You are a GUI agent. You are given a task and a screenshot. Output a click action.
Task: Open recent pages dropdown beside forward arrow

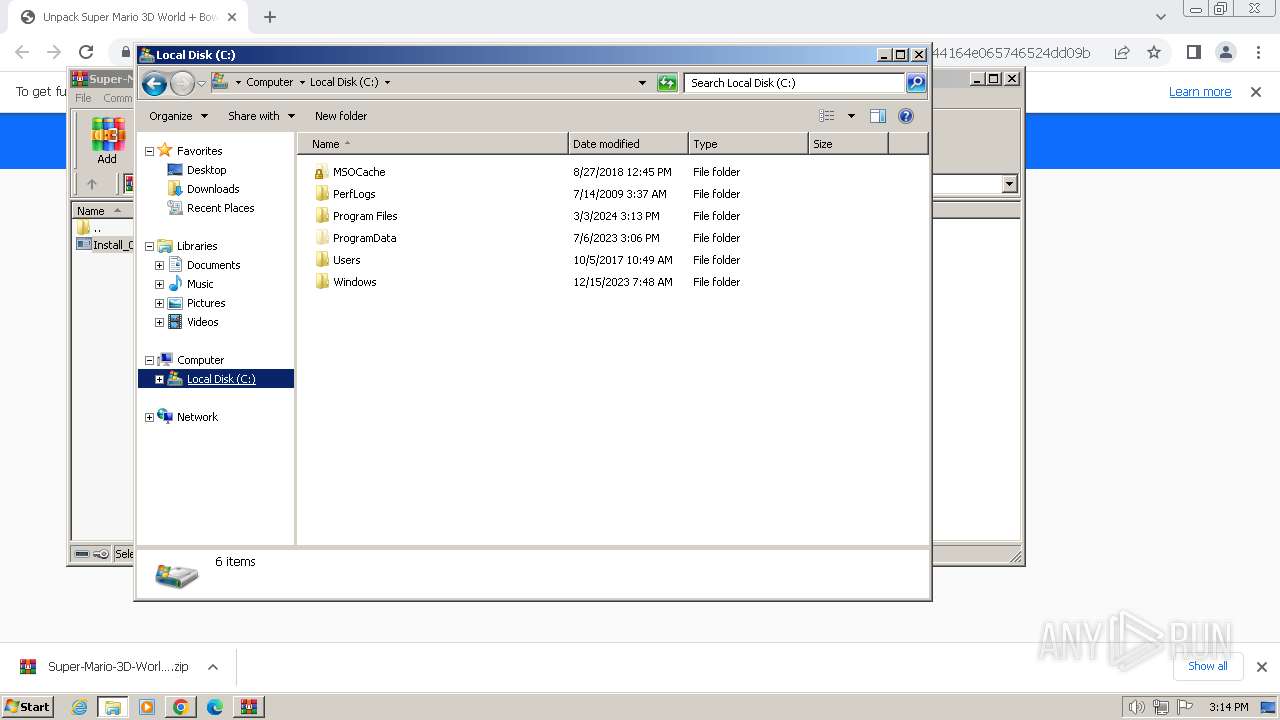pyautogui.click(x=201, y=84)
